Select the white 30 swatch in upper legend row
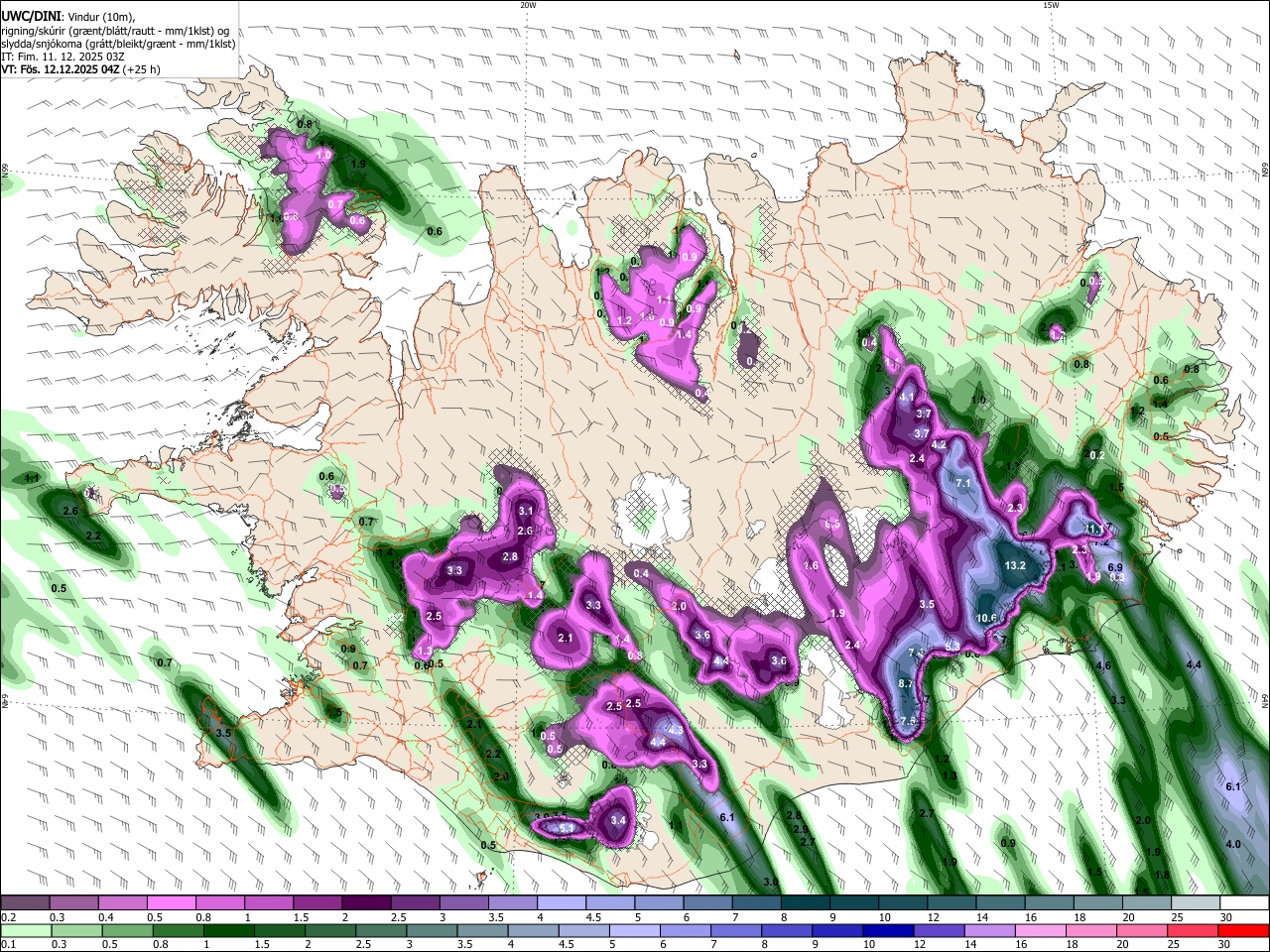The image size is (1270, 952). pos(1244,903)
